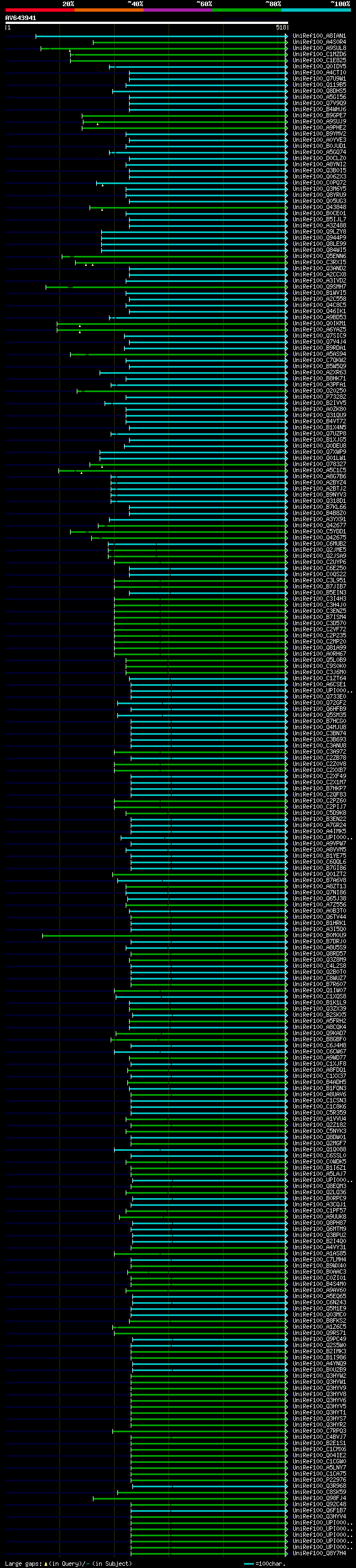Click the purple ~60% identity legend segment
The width and height of the screenshot is (356, 1568).
[x=179, y=10]
